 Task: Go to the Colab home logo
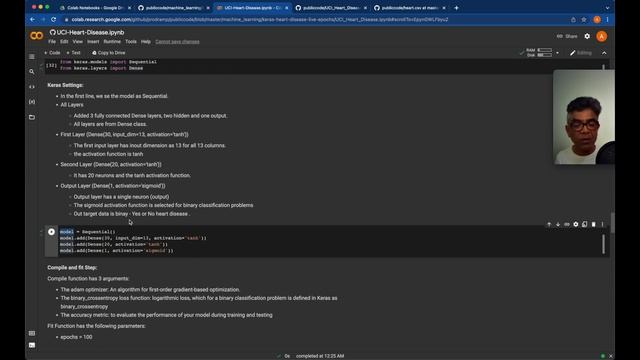tap(36, 36)
